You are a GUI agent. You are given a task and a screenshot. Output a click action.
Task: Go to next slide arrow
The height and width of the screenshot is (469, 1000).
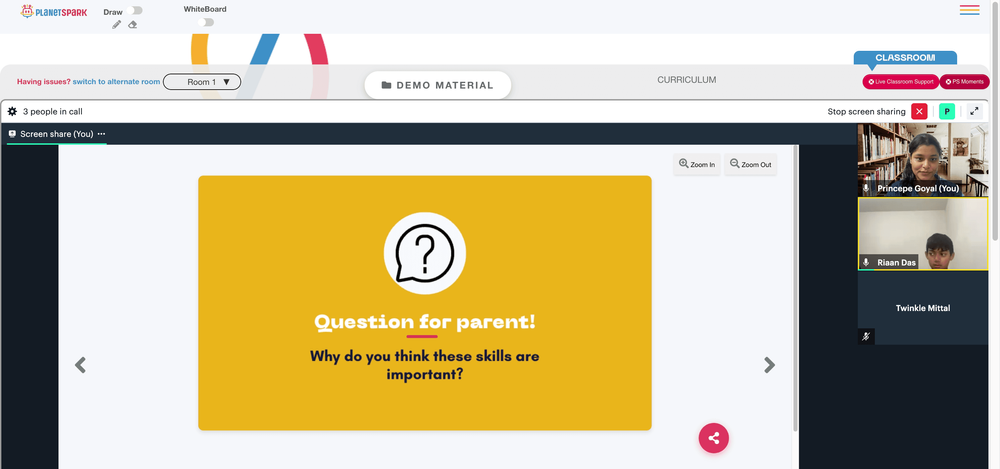pos(770,365)
